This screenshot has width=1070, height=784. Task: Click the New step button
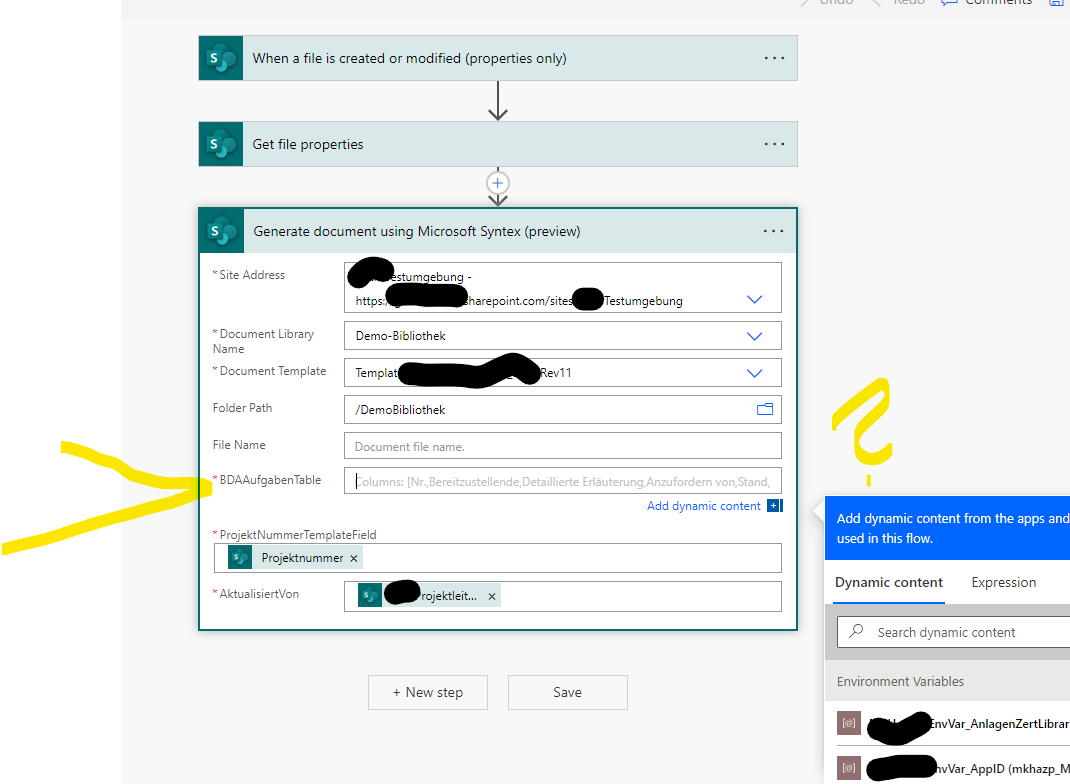(x=428, y=693)
